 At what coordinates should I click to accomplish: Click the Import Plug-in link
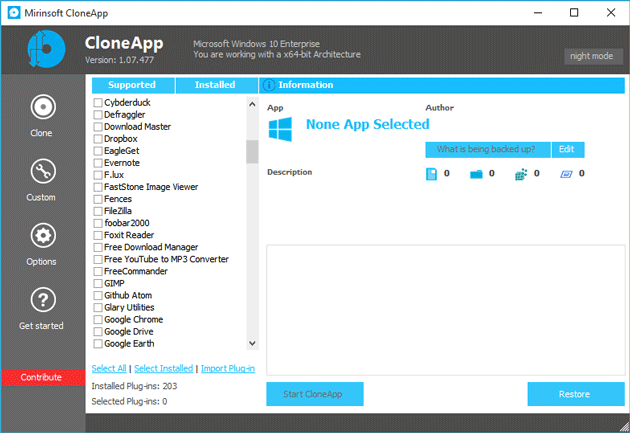click(228, 369)
